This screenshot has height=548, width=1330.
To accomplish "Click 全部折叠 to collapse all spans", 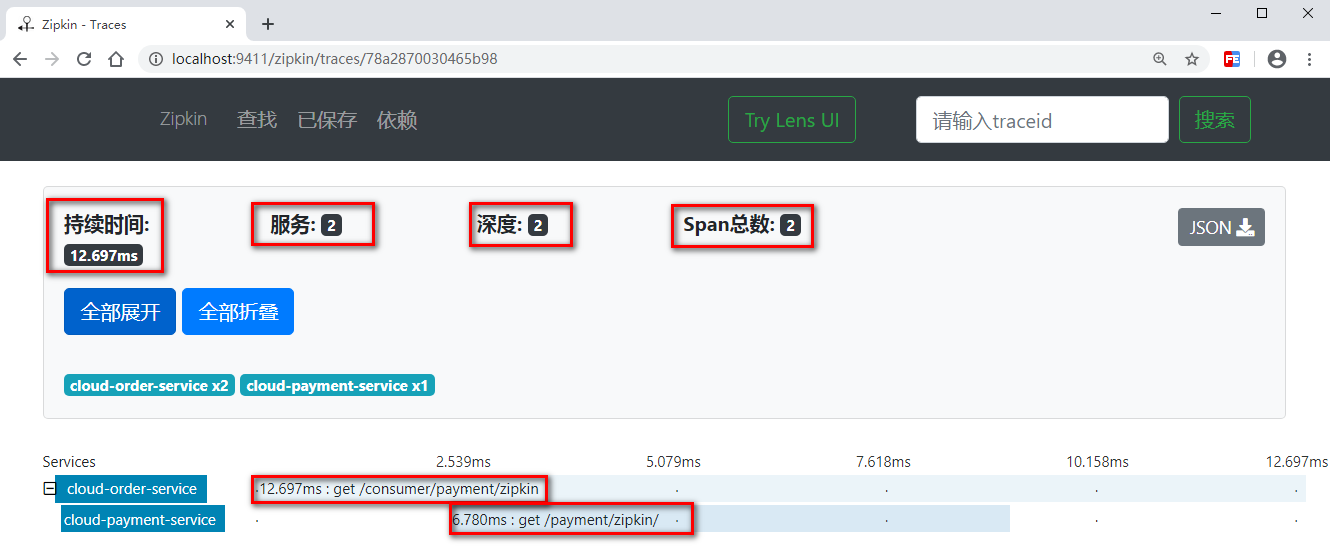I will (x=238, y=312).
